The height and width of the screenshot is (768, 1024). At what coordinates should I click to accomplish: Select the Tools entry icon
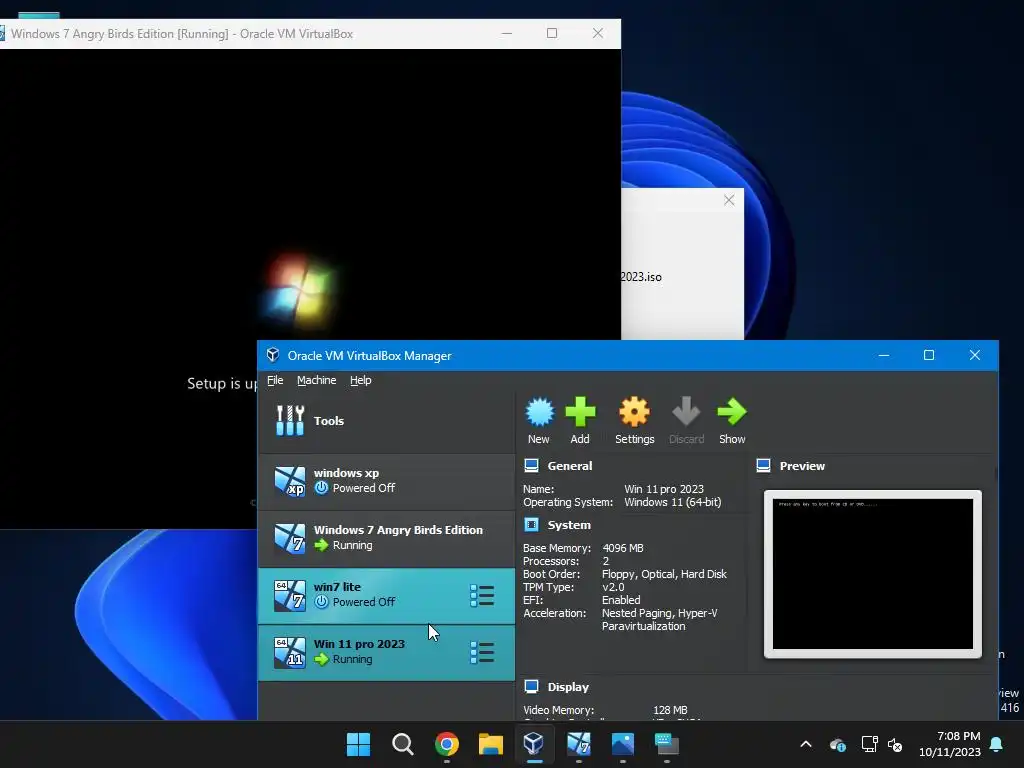point(290,421)
